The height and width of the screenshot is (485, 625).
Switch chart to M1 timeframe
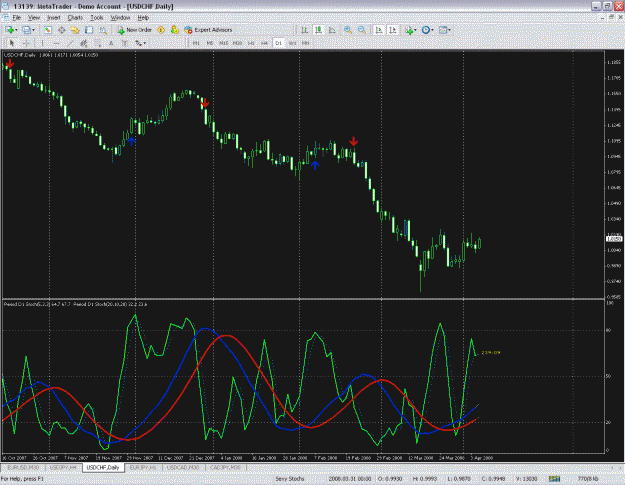(196, 43)
